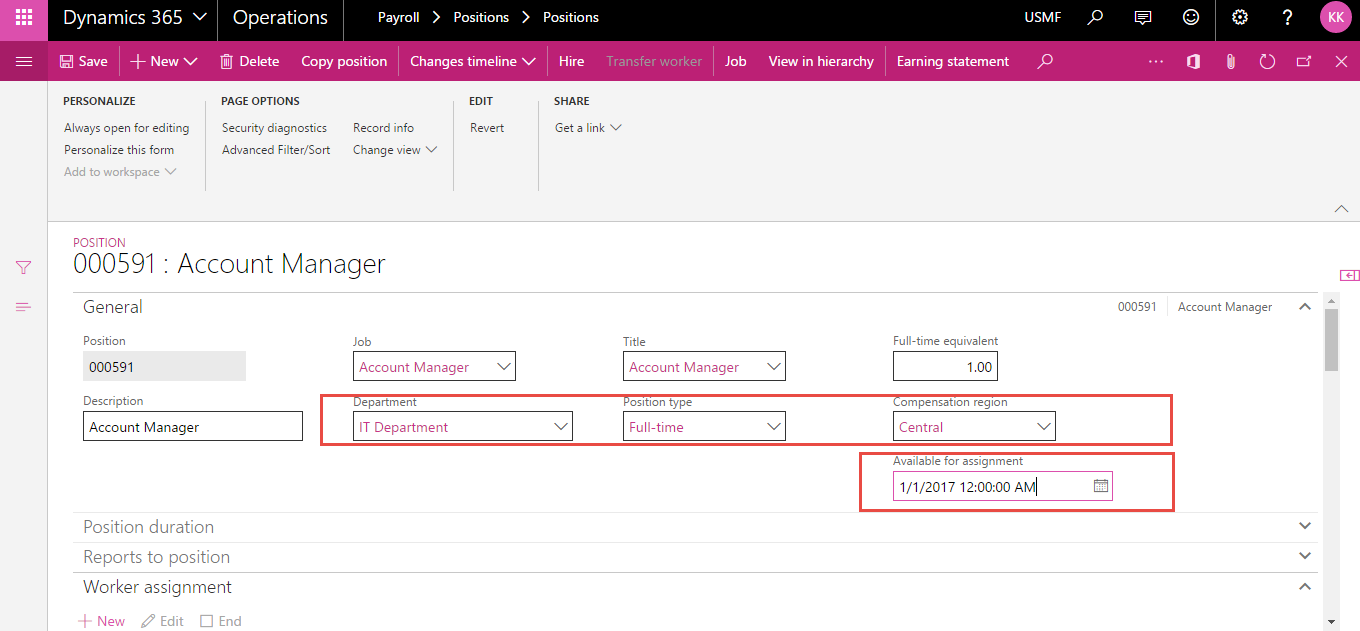
Task: Open the Available for assignment date picker
Action: (x=1101, y=485)
